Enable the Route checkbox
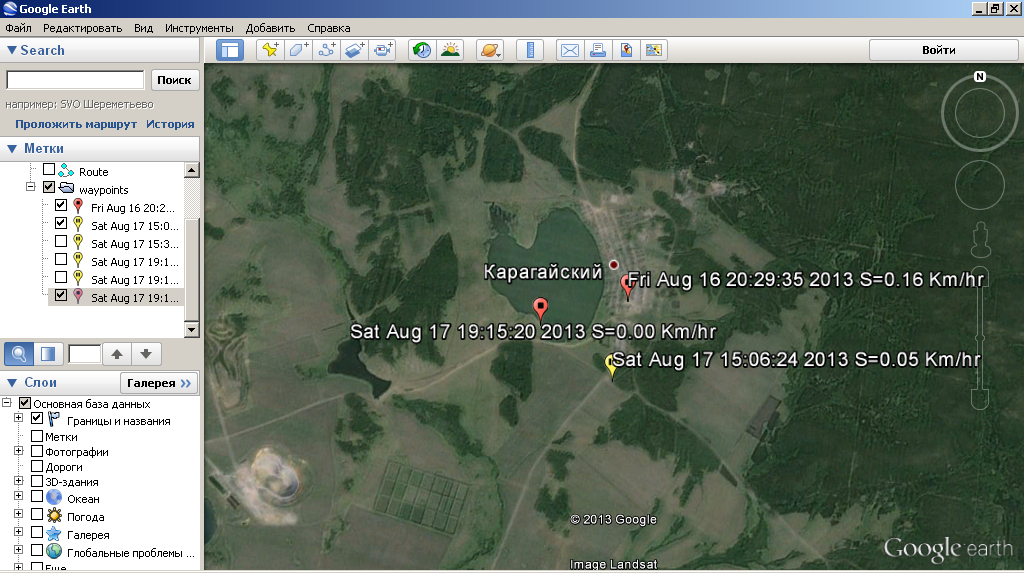 (49, 169)
